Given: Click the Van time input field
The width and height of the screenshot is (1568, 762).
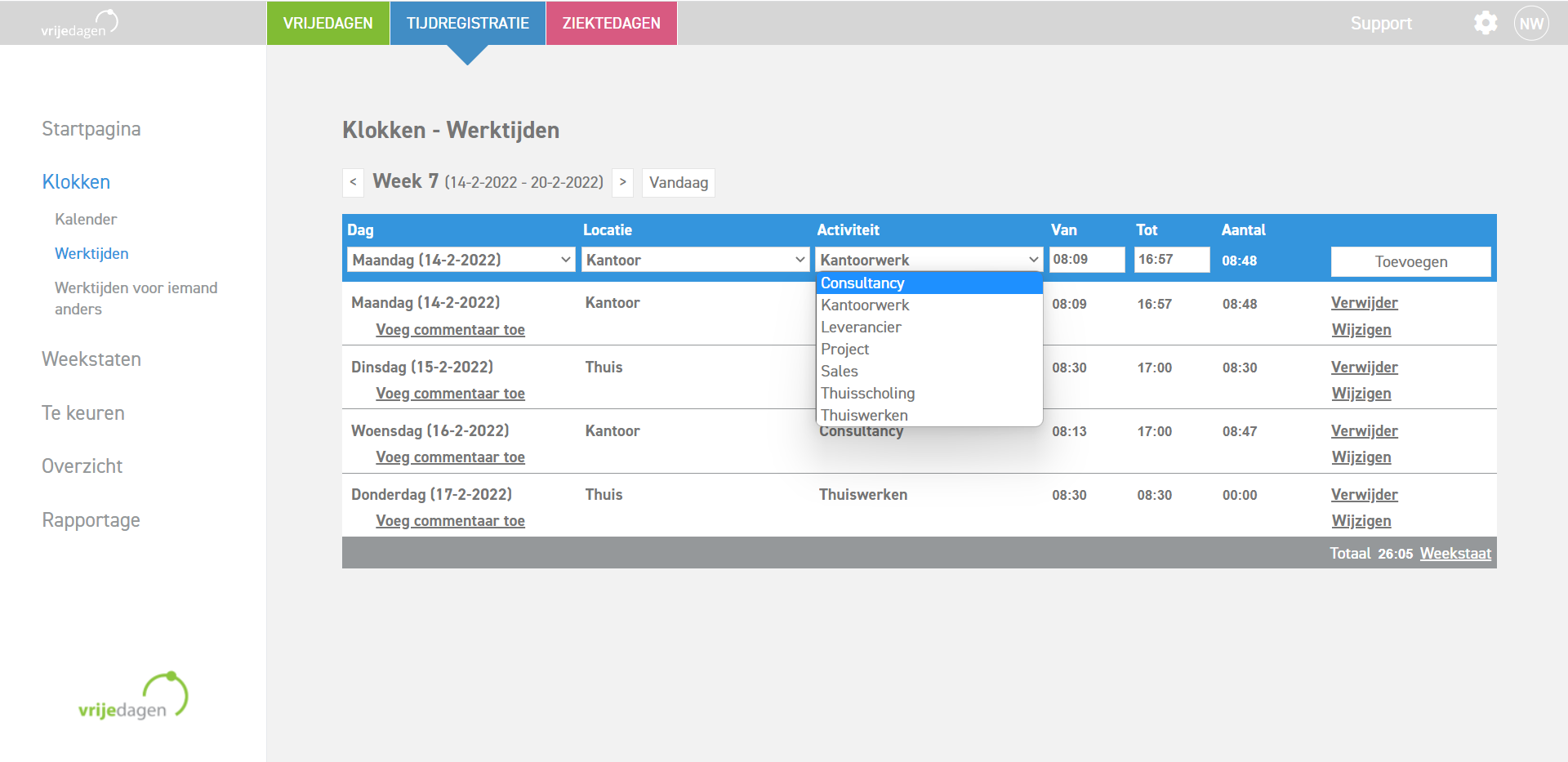Looking at the screenshot, I should (1085, 260).
